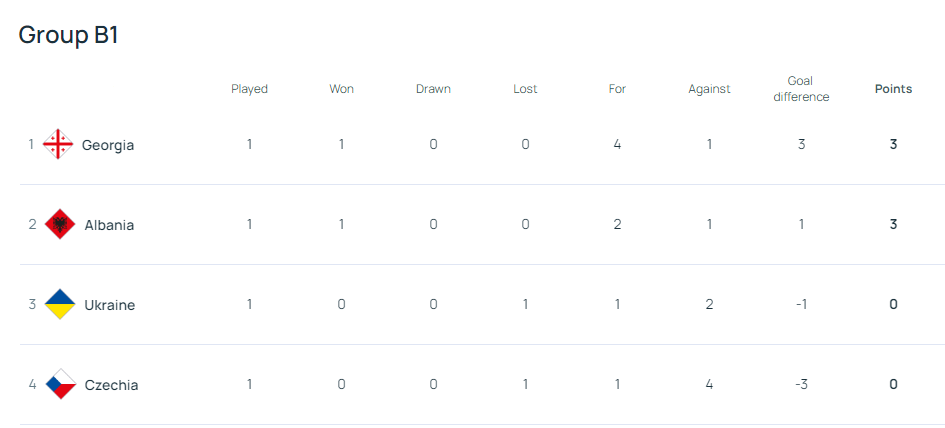Click the Georgia flag icon
The height and width of the screenshot is (428, 945).
pos(59,144)
